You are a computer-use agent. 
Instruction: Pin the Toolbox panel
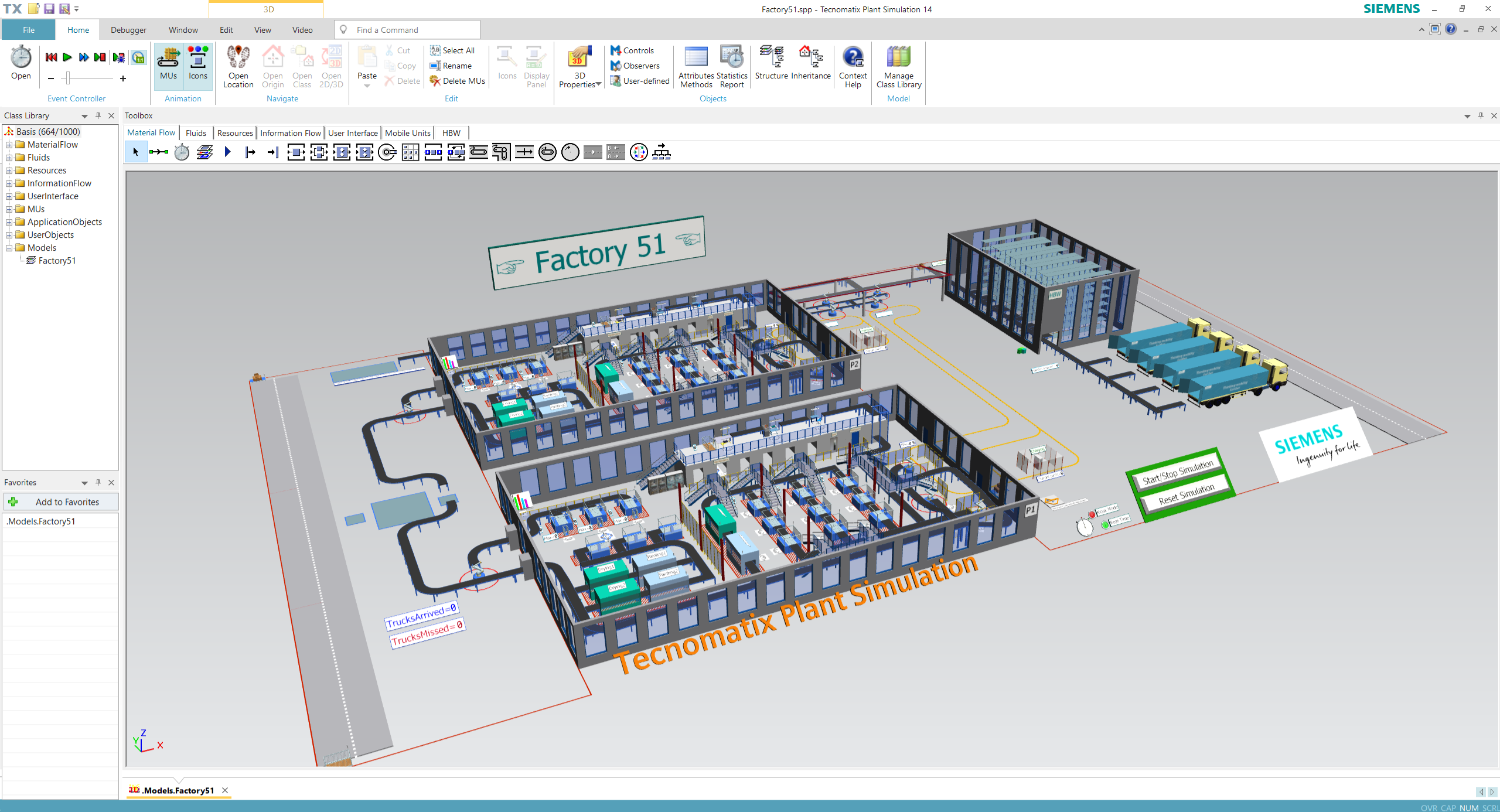(1481, 116)
